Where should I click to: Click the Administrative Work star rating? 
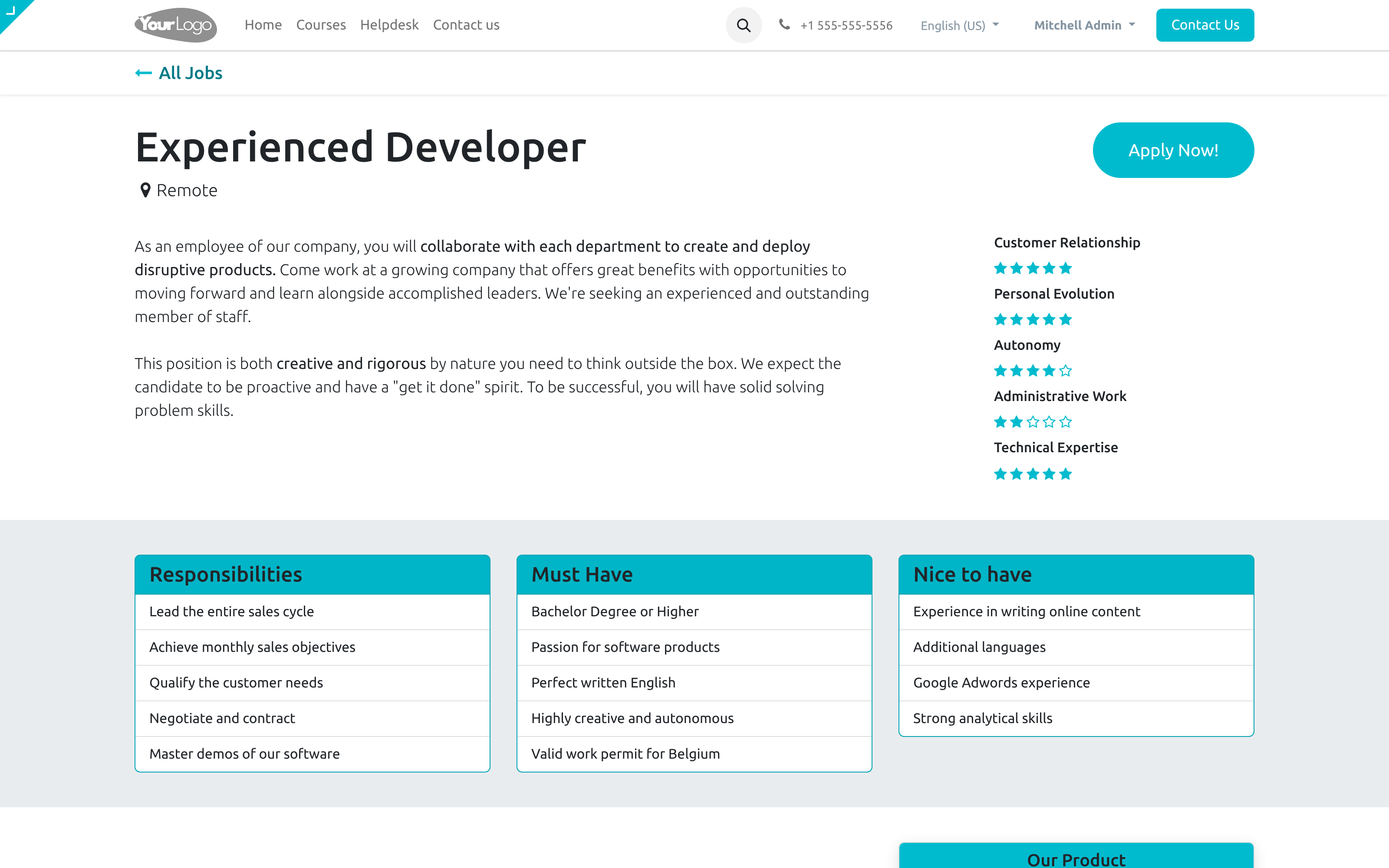[x=1033, y=422]
